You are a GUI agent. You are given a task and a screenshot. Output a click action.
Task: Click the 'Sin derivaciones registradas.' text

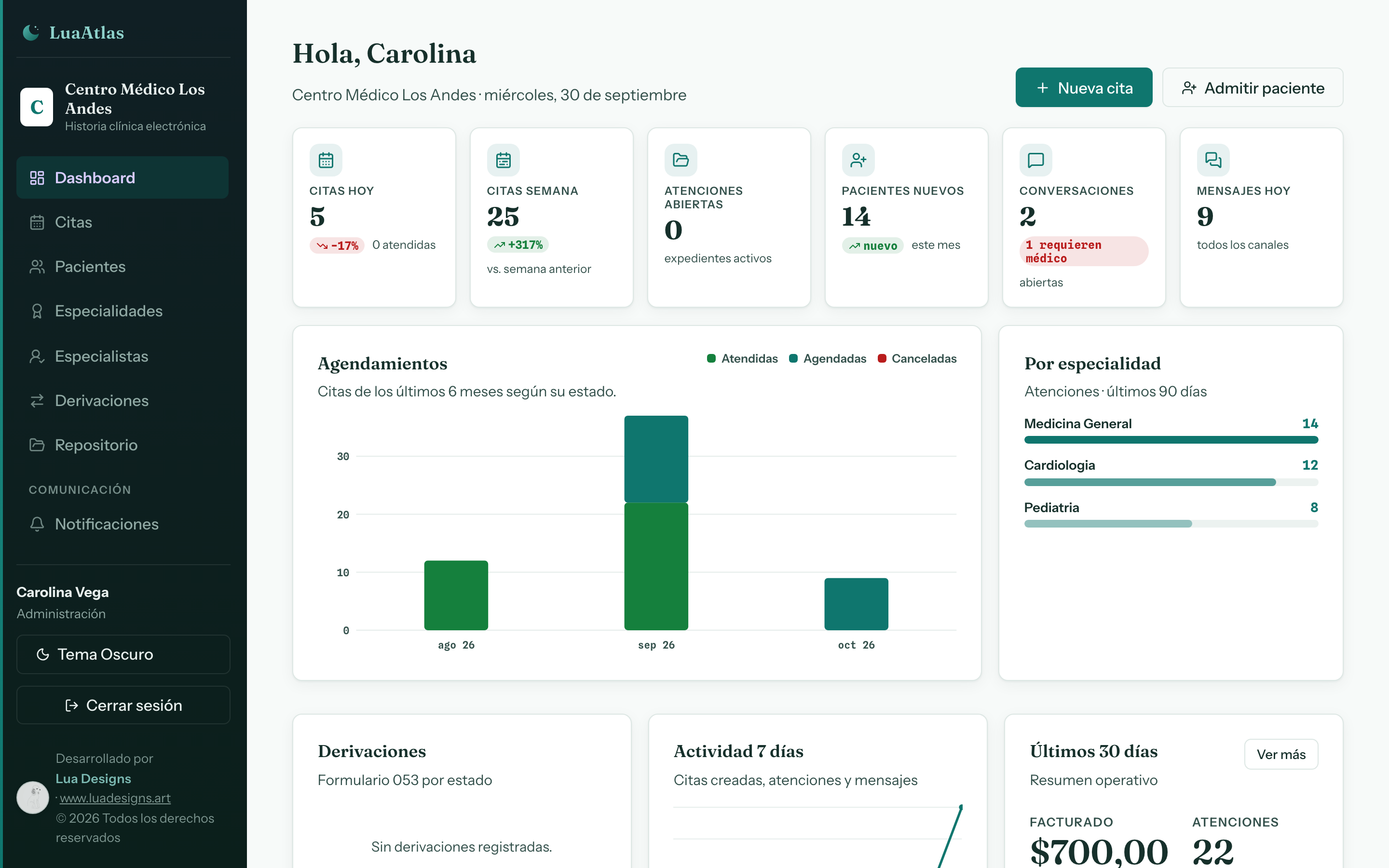[462, 847]
